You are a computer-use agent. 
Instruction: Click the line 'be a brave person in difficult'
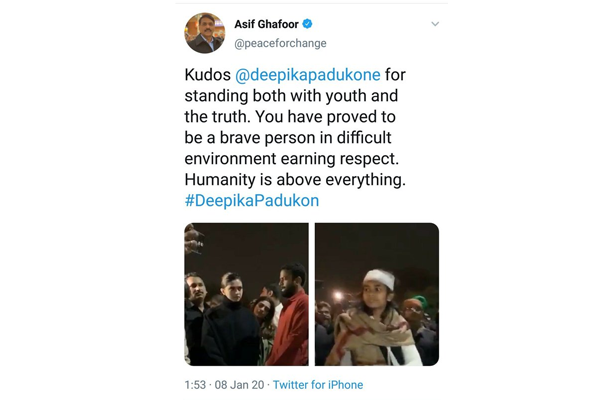click(288, 137)
